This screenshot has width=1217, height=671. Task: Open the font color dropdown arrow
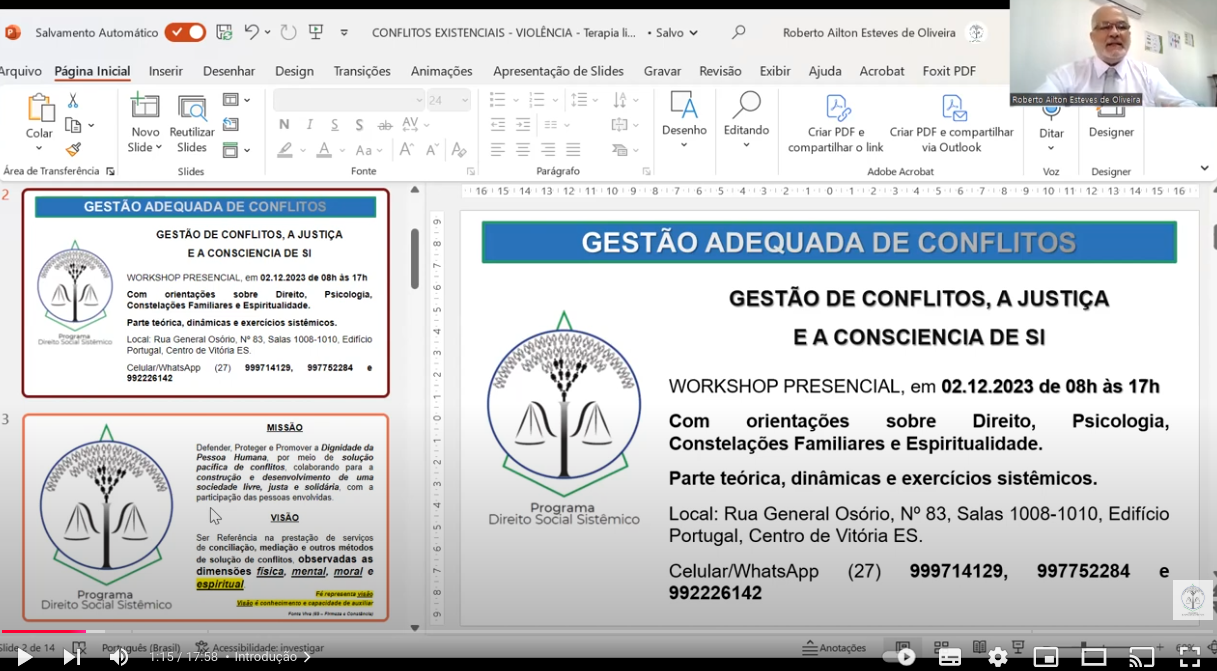click(340, 151)
